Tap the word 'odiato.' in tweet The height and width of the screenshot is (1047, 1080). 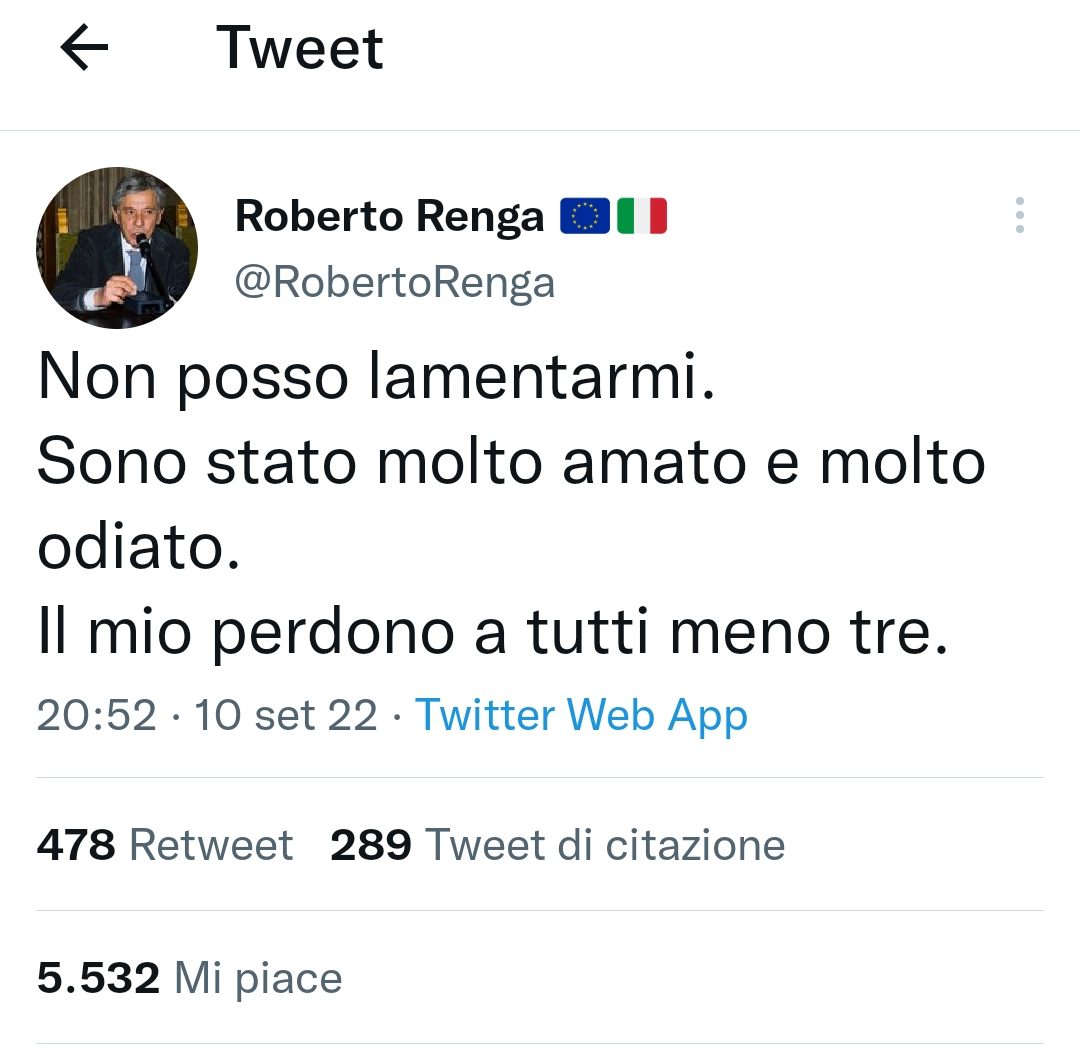[x=139, y=547]
